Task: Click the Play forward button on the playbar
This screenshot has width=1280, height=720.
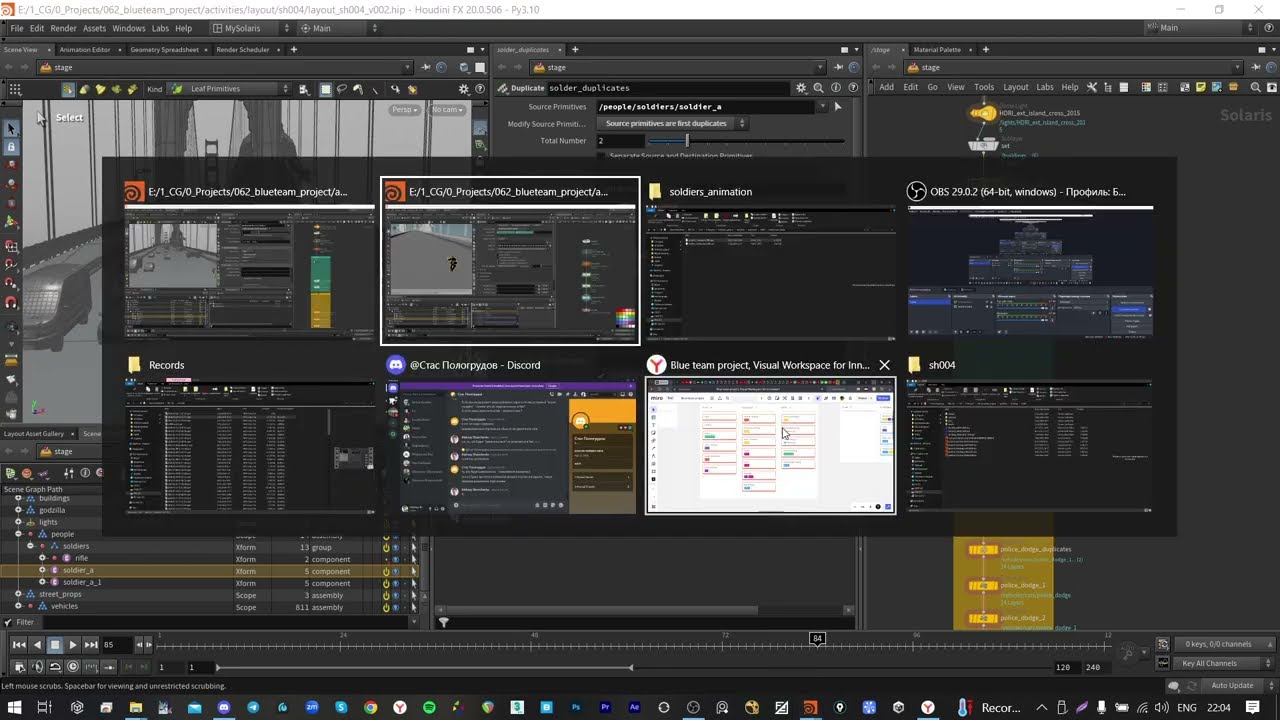Action: (73, 645)
